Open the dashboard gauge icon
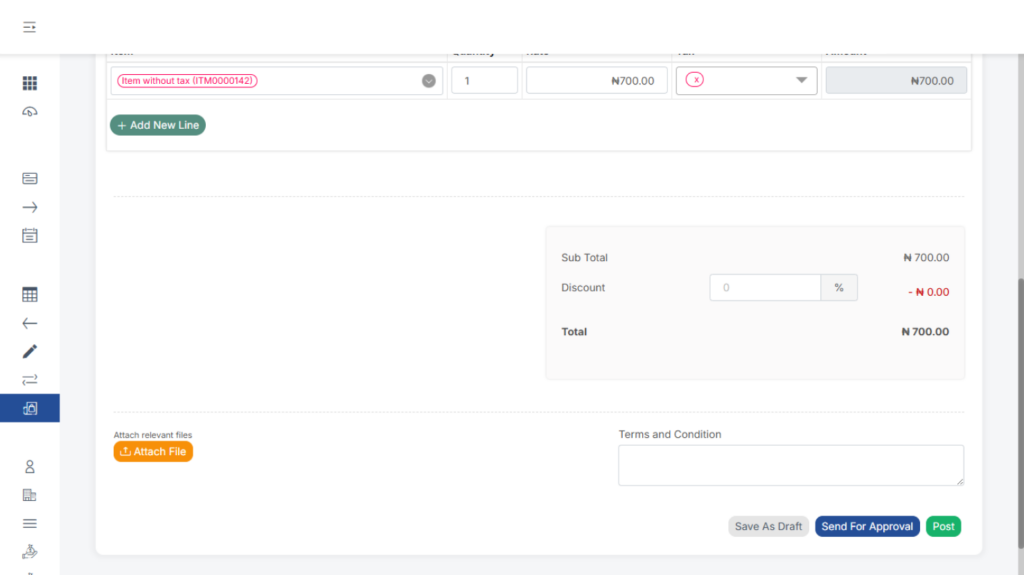This screenshot has height=575, width=1024. pyautogui.click(x=29, y=111)
